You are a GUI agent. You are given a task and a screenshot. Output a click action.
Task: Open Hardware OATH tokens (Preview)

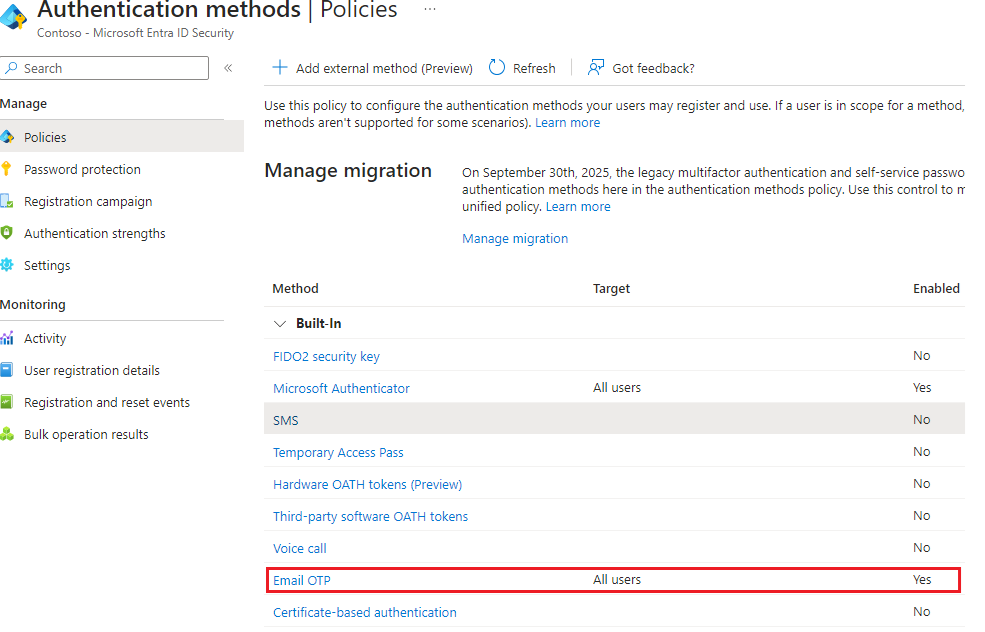[367, 484]
